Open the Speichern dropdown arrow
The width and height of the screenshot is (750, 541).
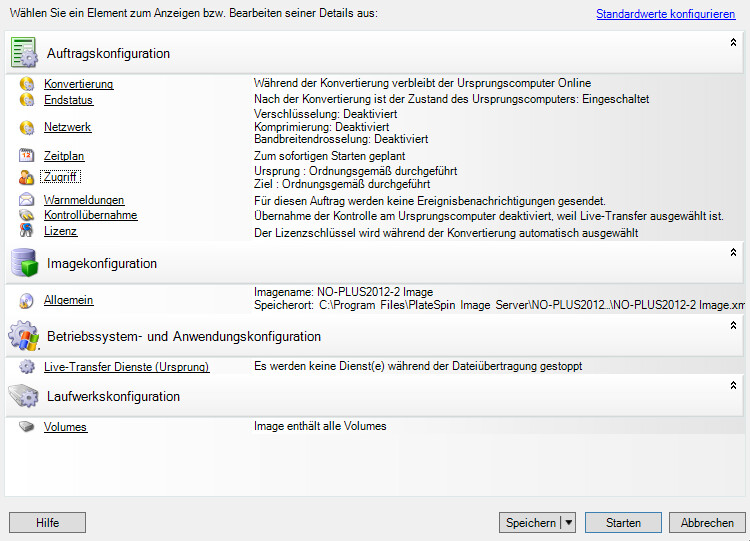point(568,523)
